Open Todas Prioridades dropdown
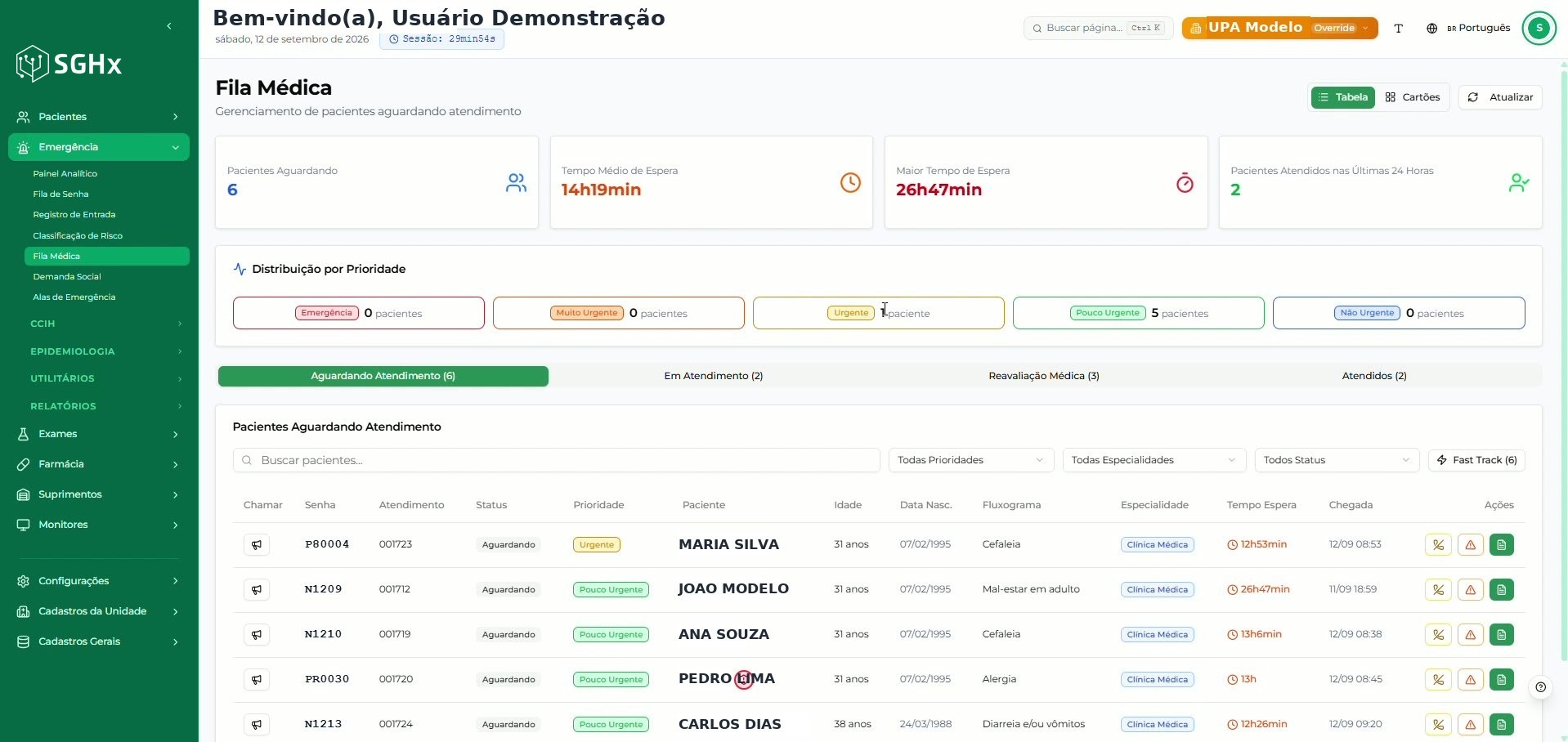1568x742 pixels. point(971,460)
